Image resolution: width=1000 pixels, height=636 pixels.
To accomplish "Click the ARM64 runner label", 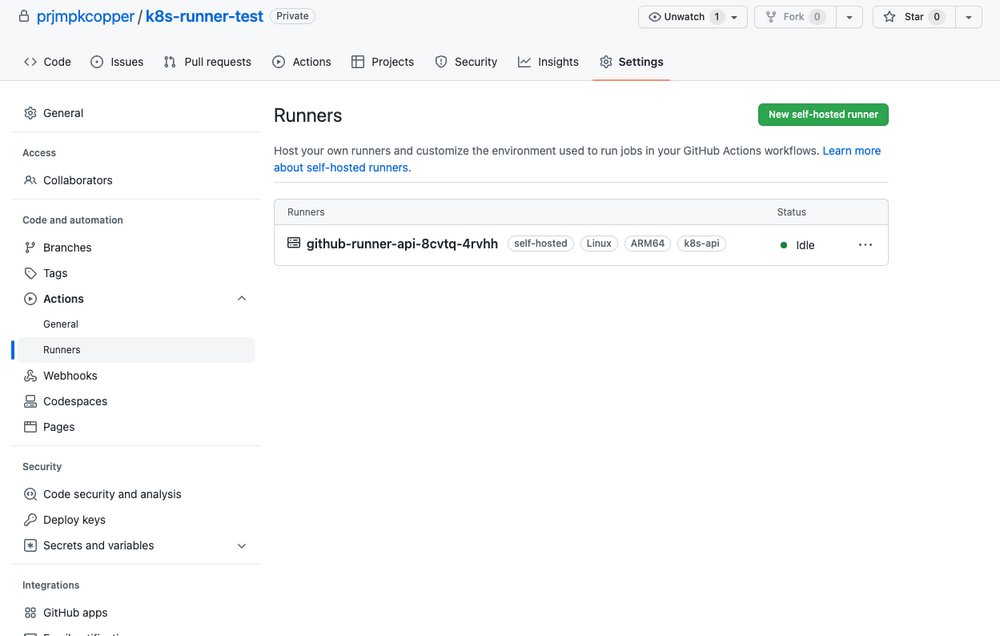I will click(647, 243).
